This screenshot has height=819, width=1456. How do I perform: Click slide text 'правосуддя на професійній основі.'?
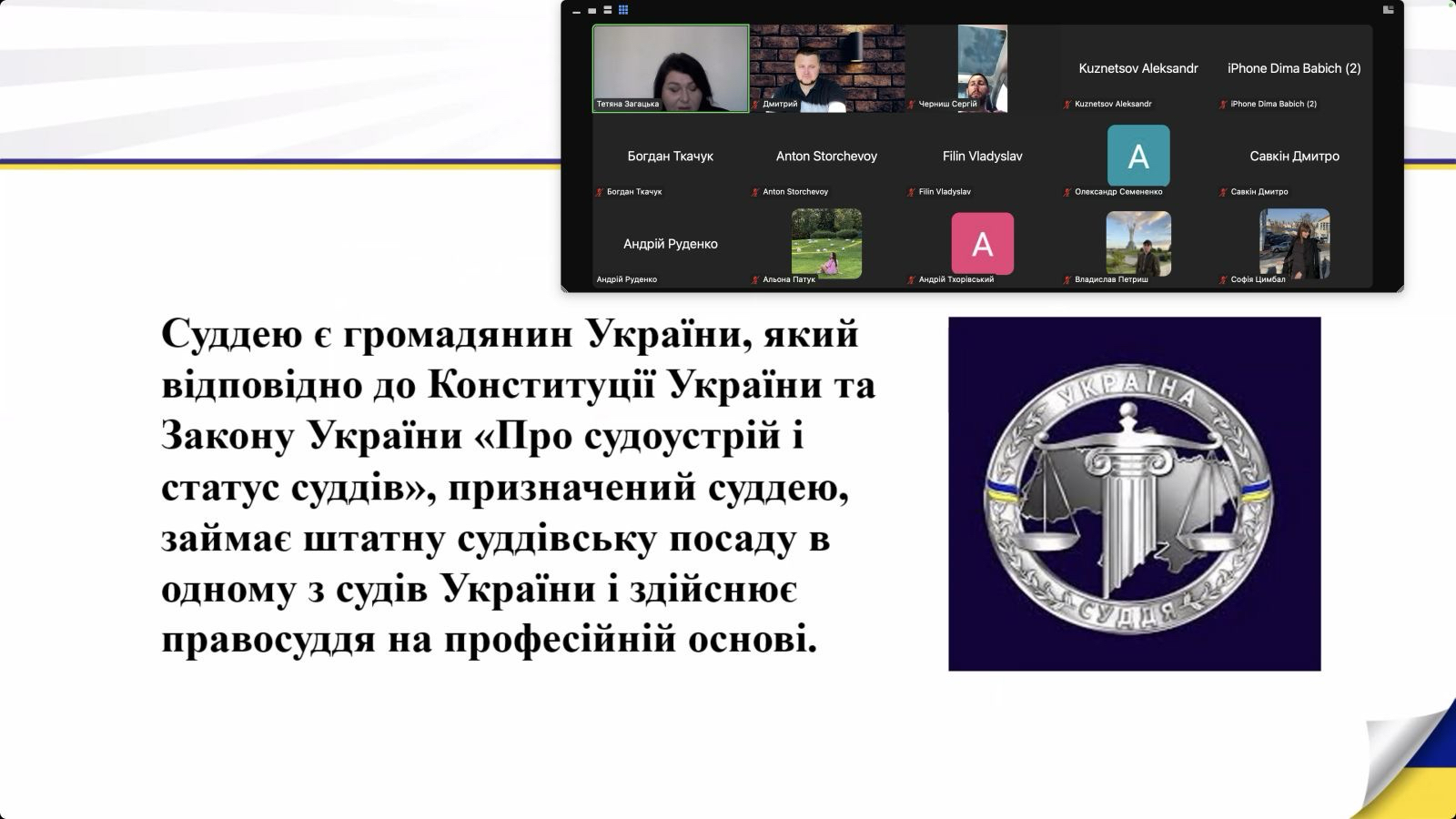pyautogui.click(x=490, y=640)
